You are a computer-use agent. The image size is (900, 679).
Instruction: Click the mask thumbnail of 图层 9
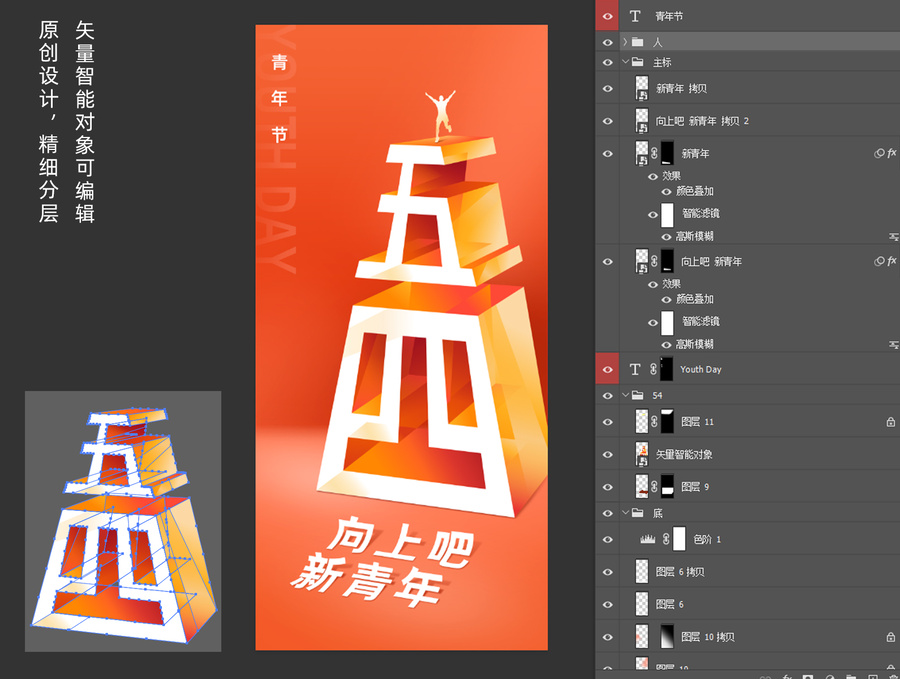tap(667, 487)
